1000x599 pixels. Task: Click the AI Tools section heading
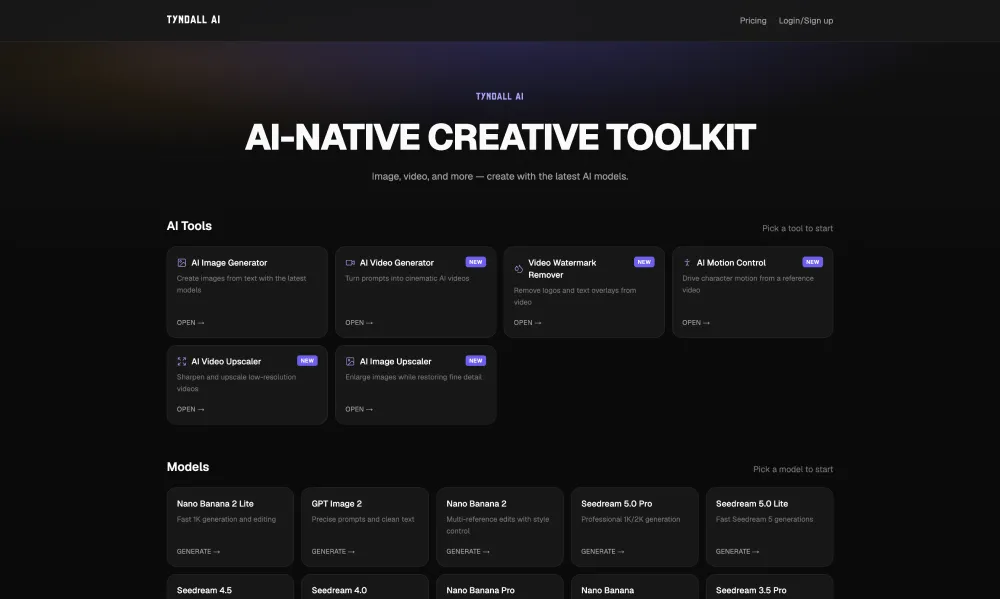(189, 226)
